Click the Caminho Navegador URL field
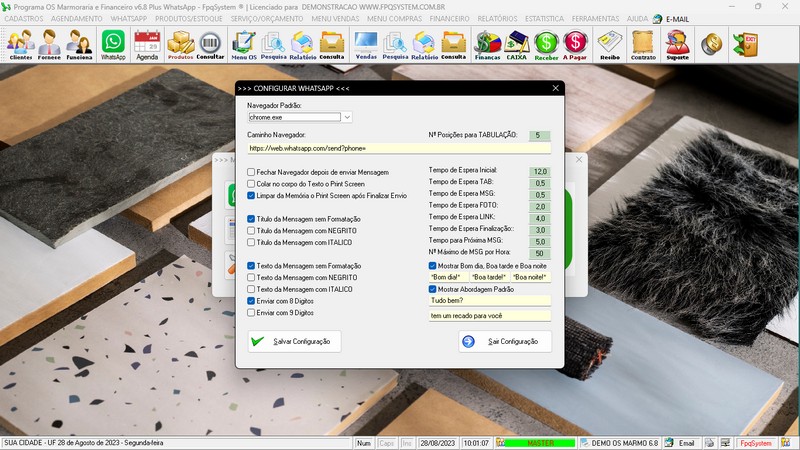Screen dimensions: 800x450 [x=399, y=148]
